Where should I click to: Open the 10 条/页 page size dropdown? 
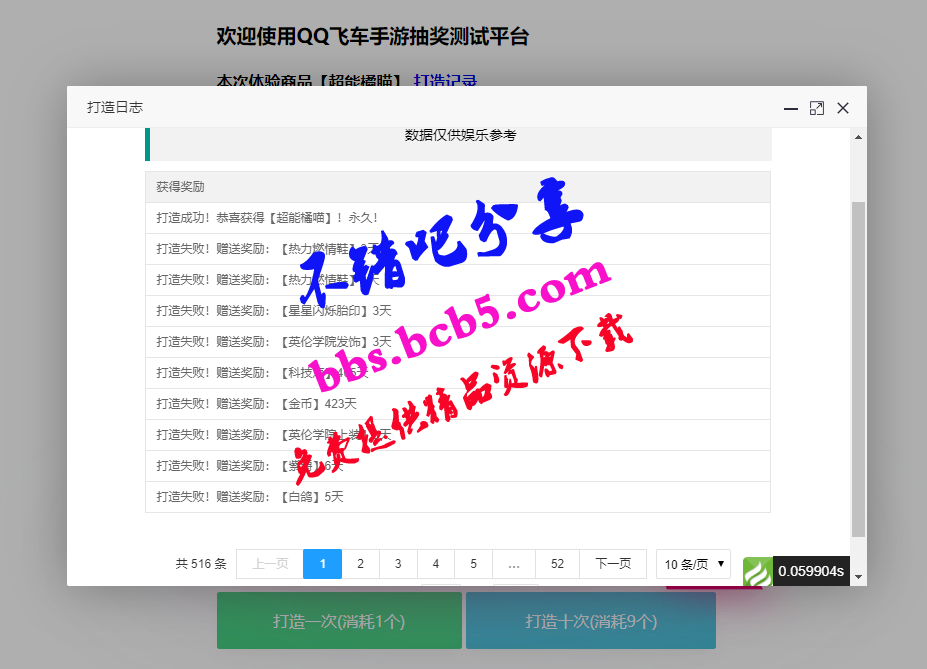click(693, 564)
